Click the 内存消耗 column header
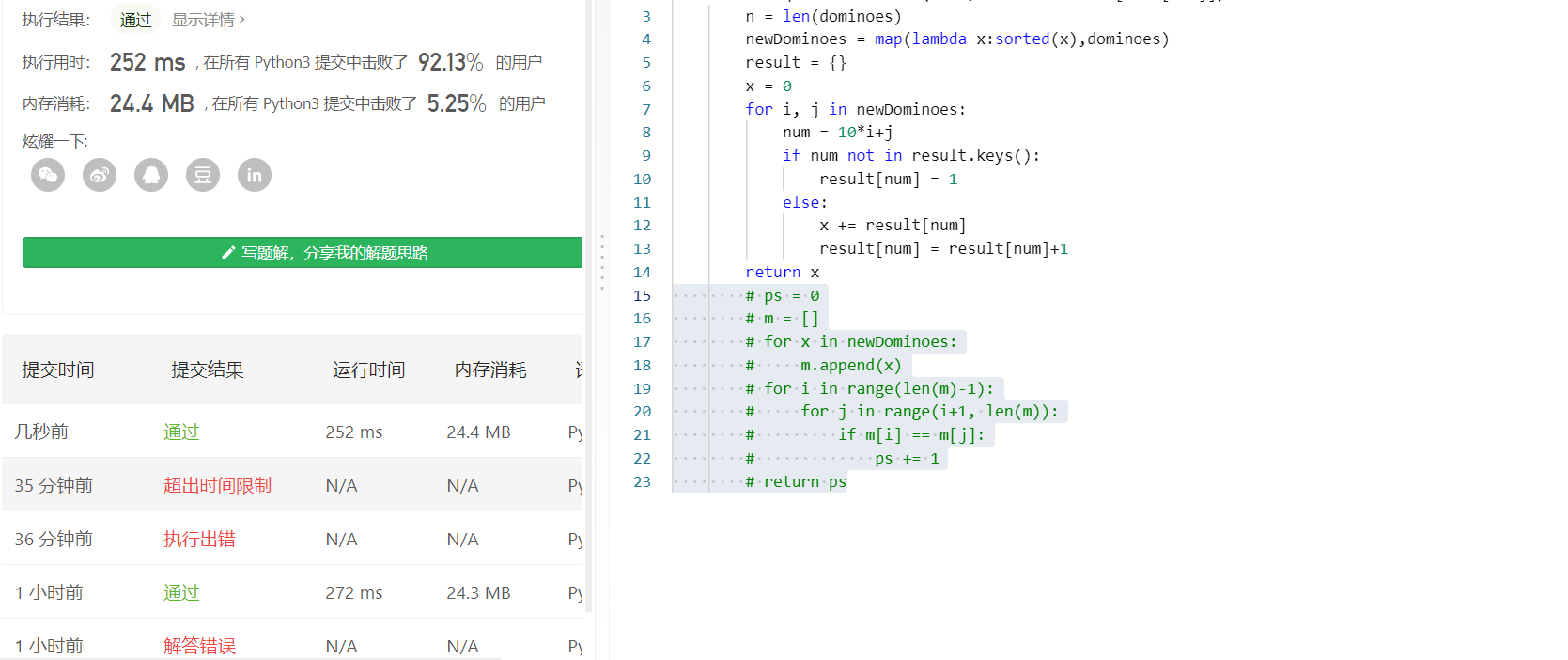Viewport: 1568px width, 660px height. 490,369
